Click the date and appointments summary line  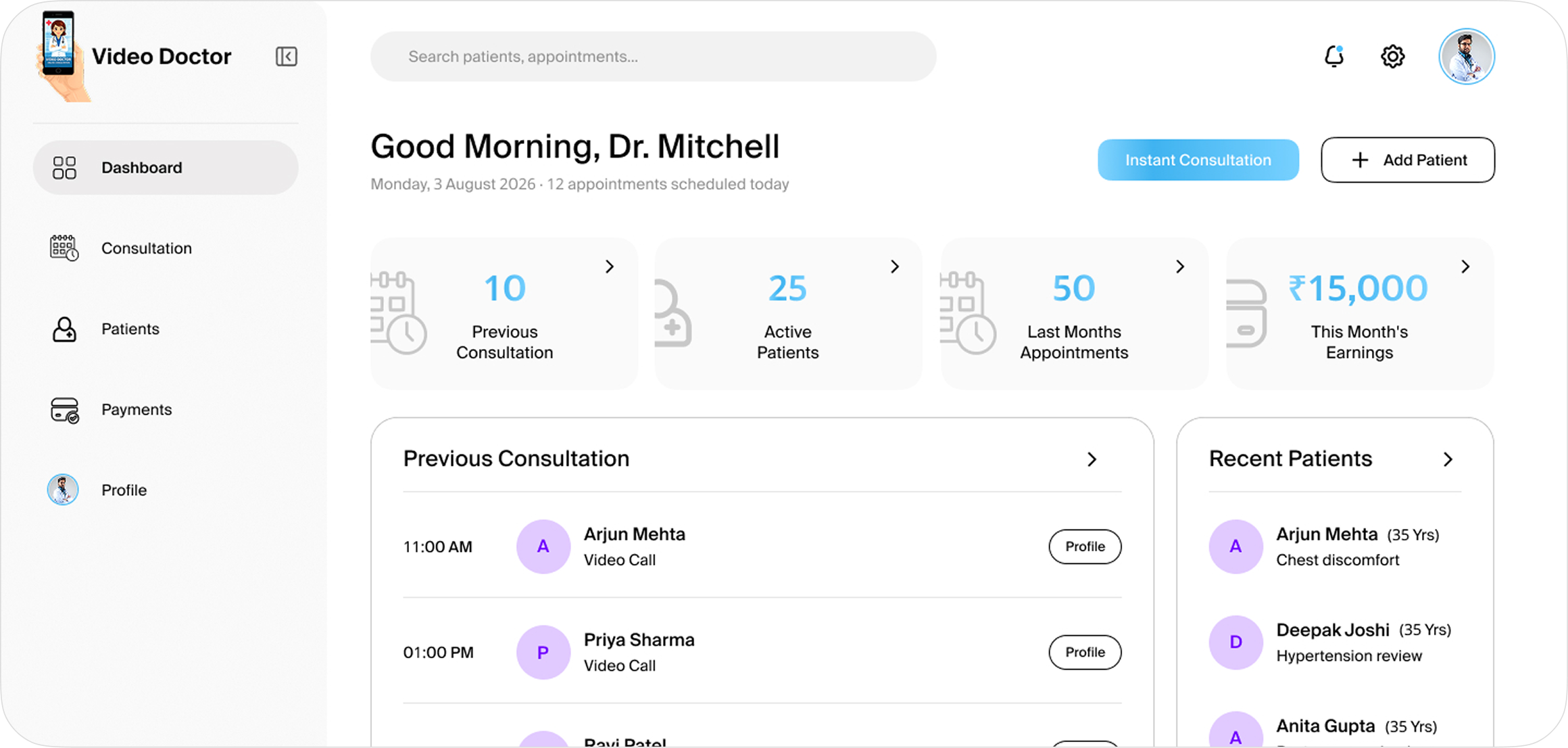click(580, 184)
